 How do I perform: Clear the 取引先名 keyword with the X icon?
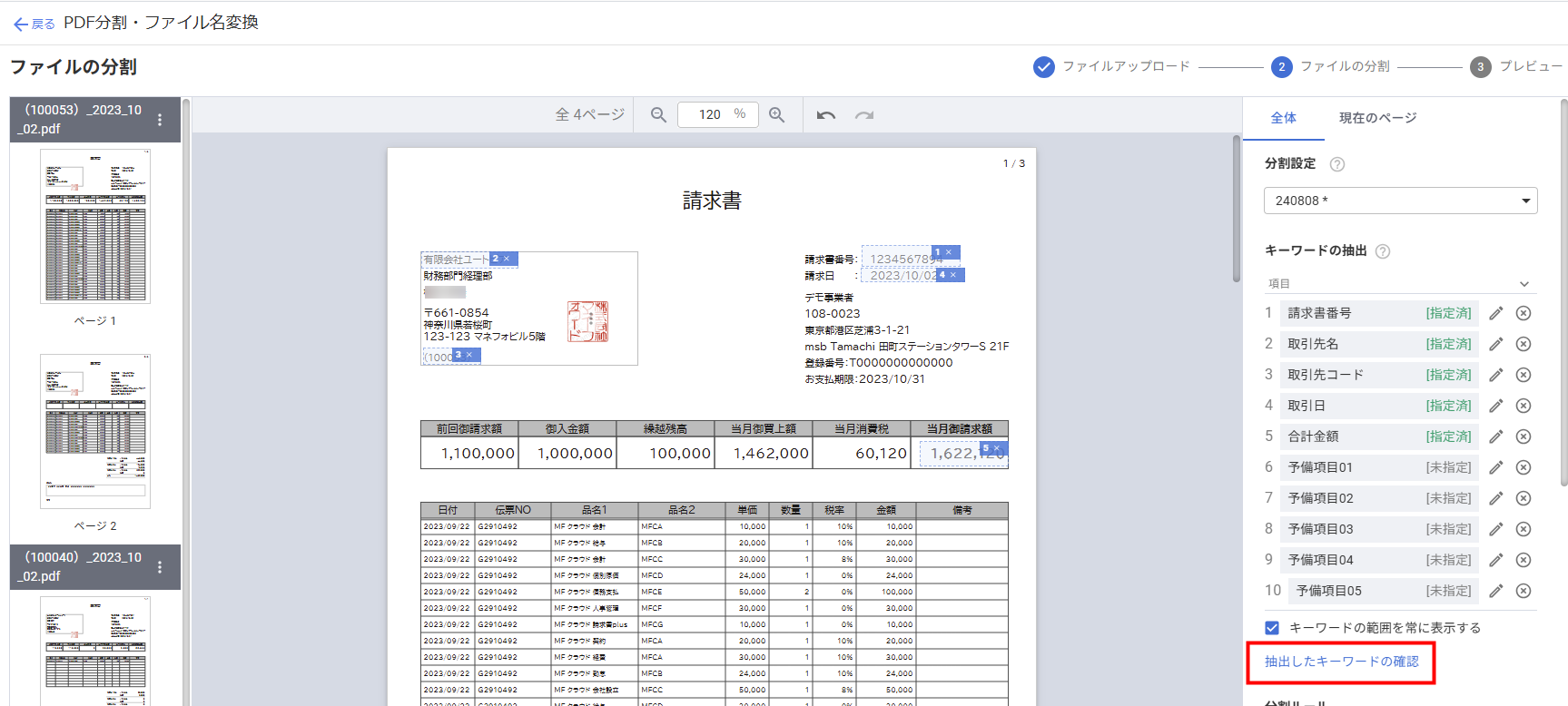pyautogui.click(x=1524, y=344)
